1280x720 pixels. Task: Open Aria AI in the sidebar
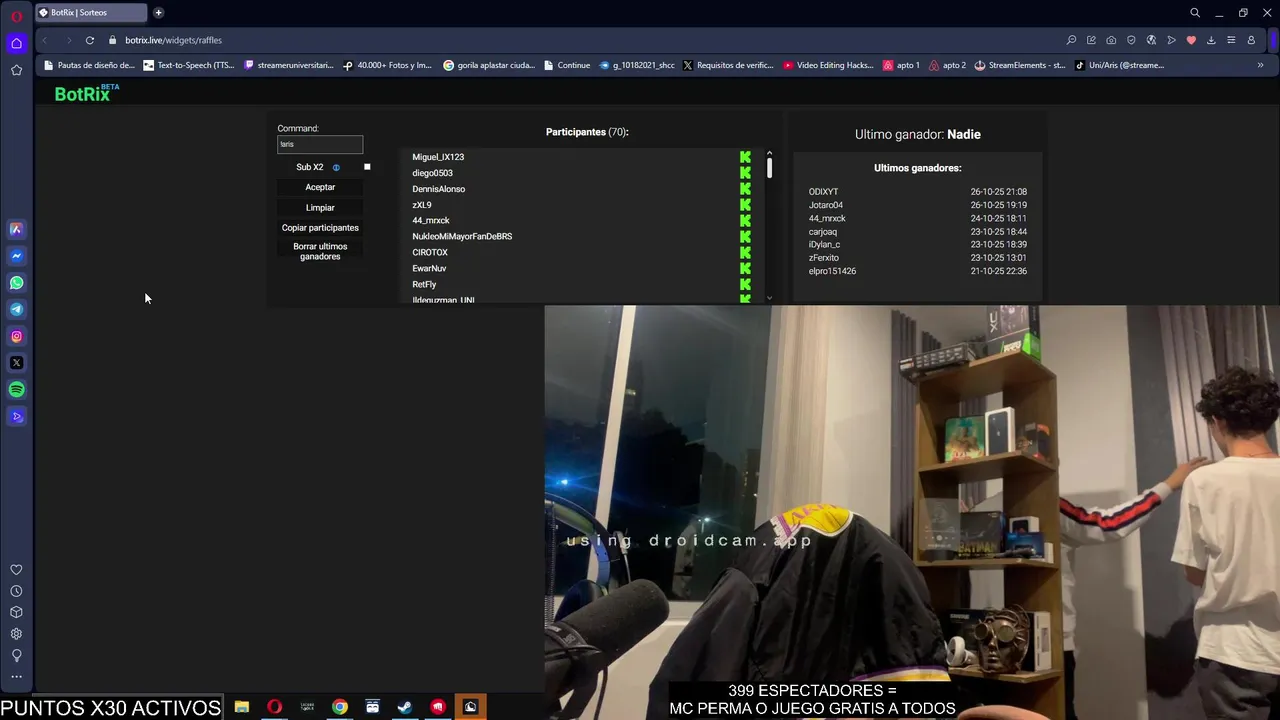point(16,229)
